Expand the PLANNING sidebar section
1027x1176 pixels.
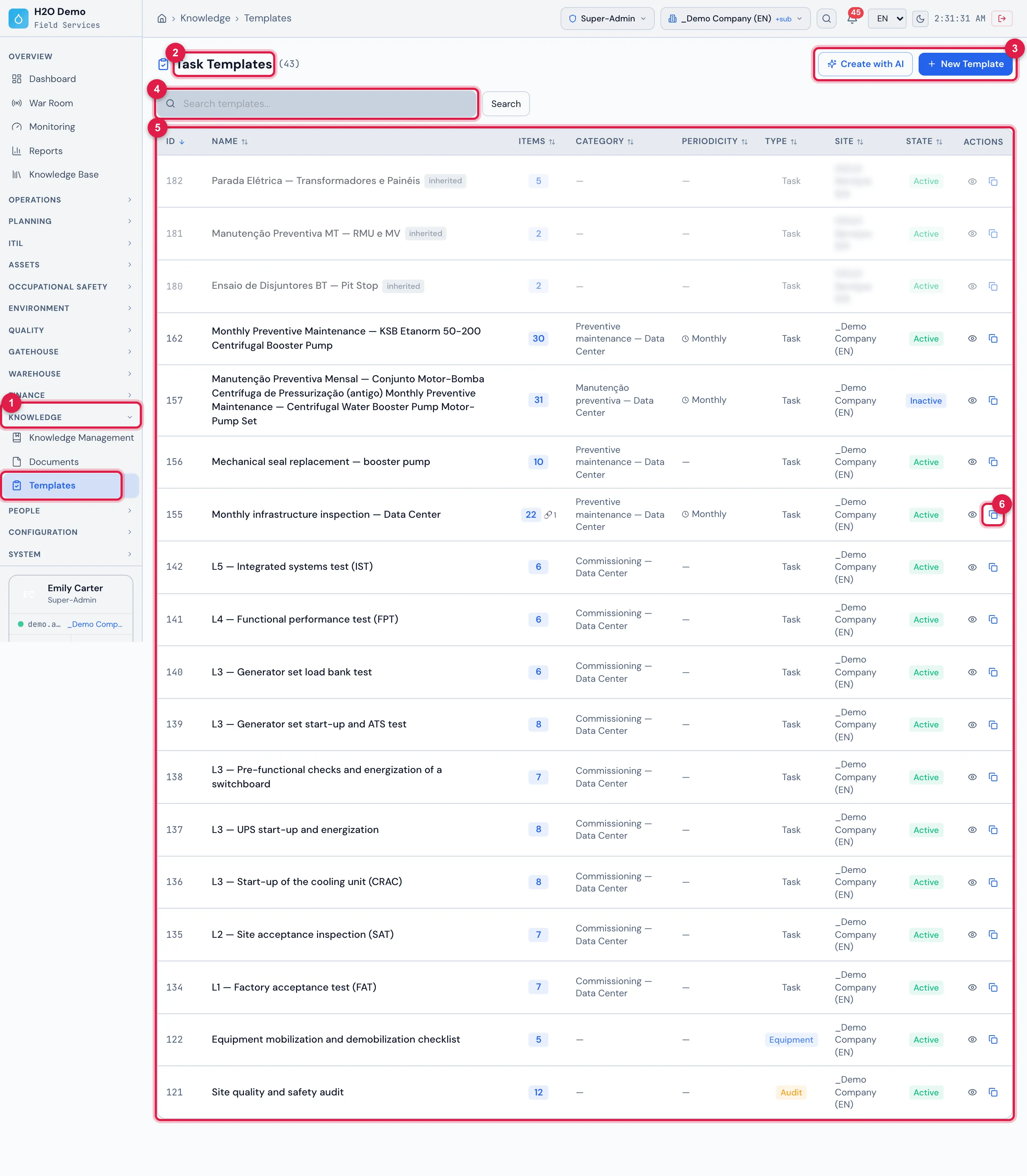click(x=71, y=221)
